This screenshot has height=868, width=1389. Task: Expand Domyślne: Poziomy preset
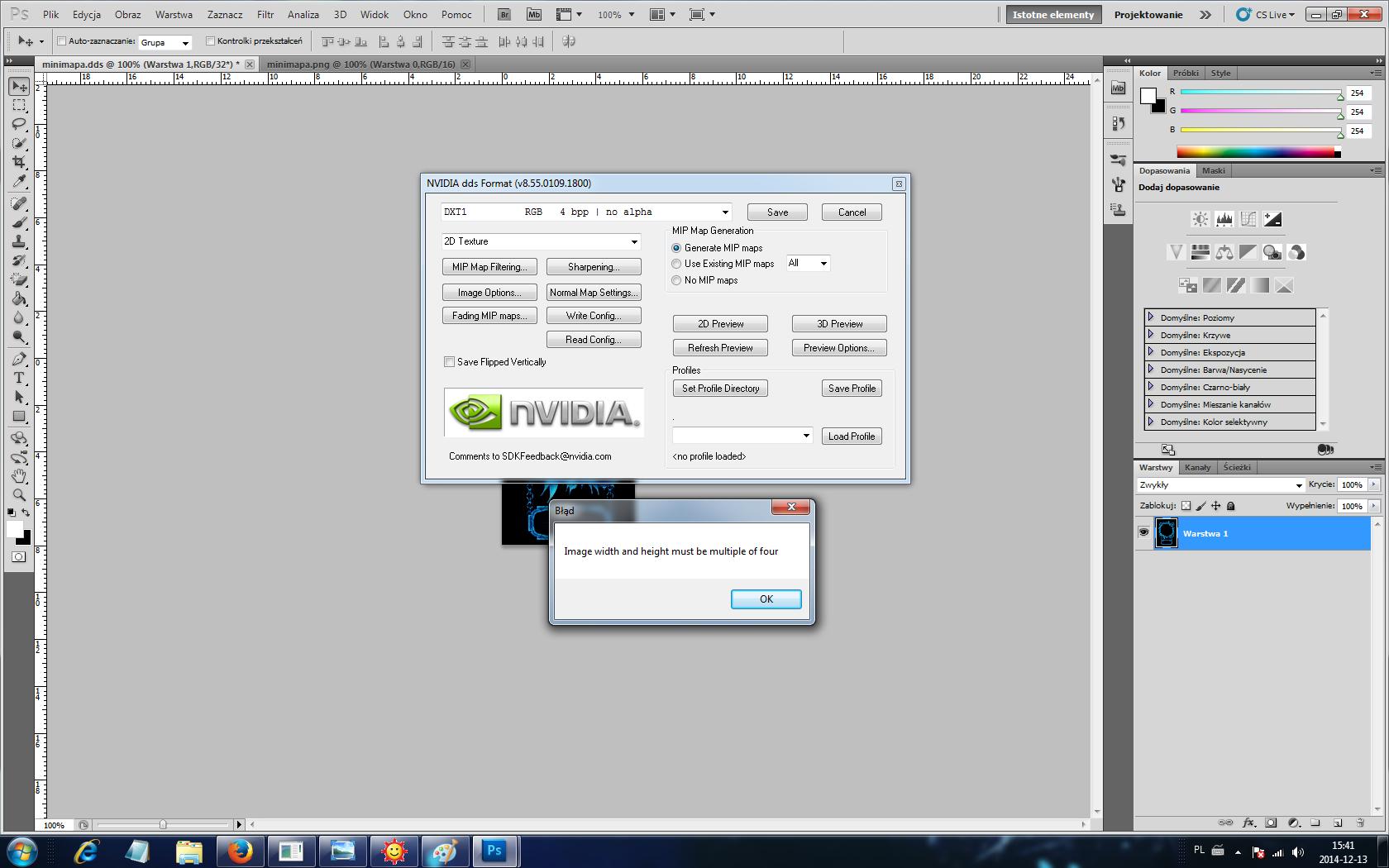point(1150,317)
